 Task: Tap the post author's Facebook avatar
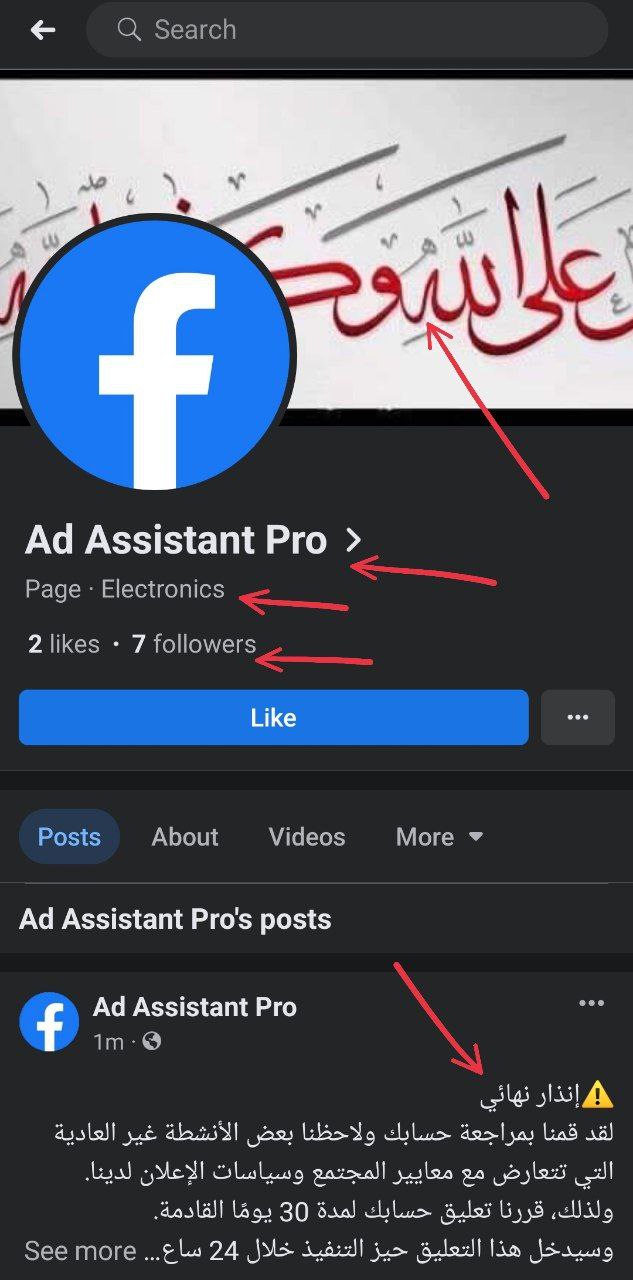[49, 1021]
